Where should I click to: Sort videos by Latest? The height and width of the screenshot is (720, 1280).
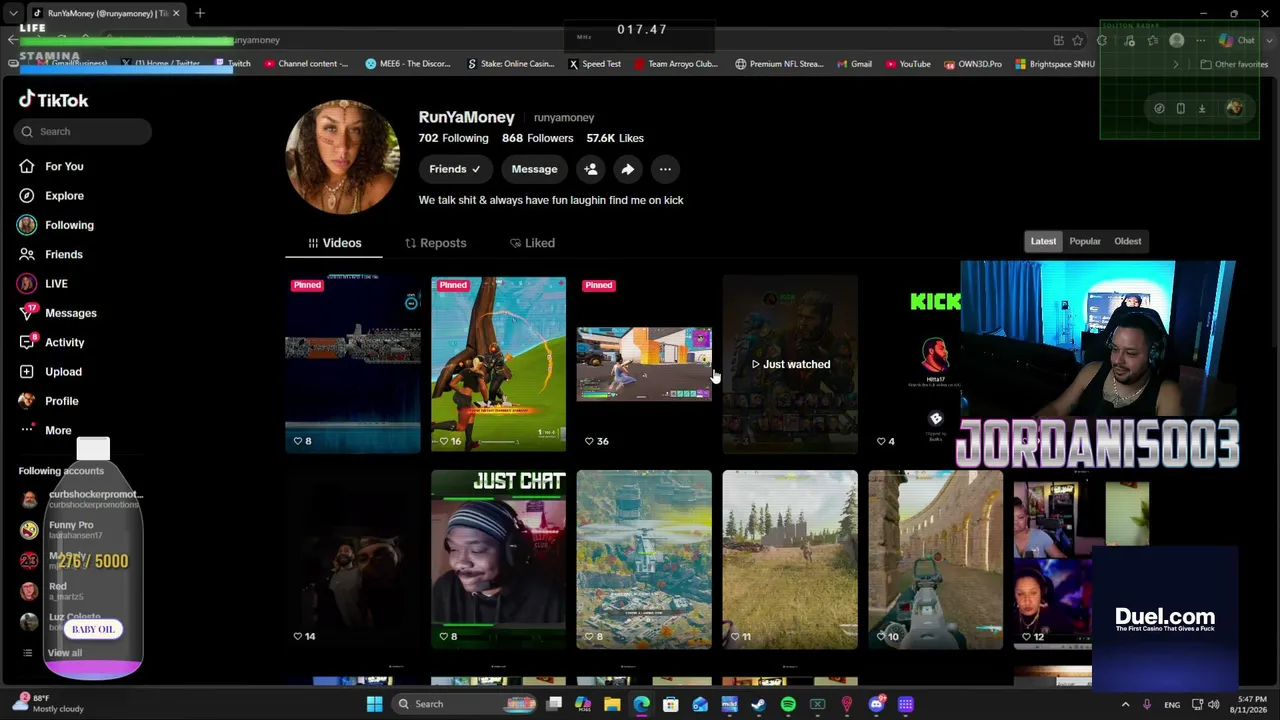pos(1043,241)
